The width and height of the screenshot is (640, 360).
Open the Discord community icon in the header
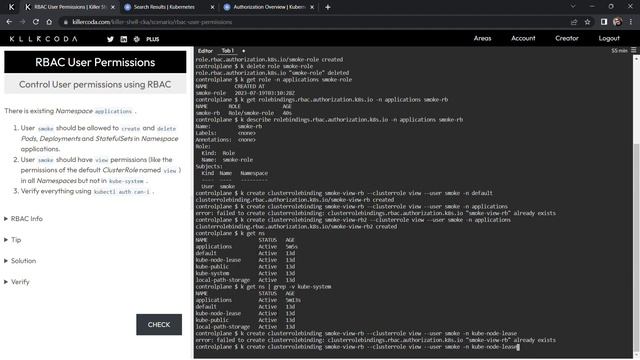pyautogui.click(x=137, y=39)
